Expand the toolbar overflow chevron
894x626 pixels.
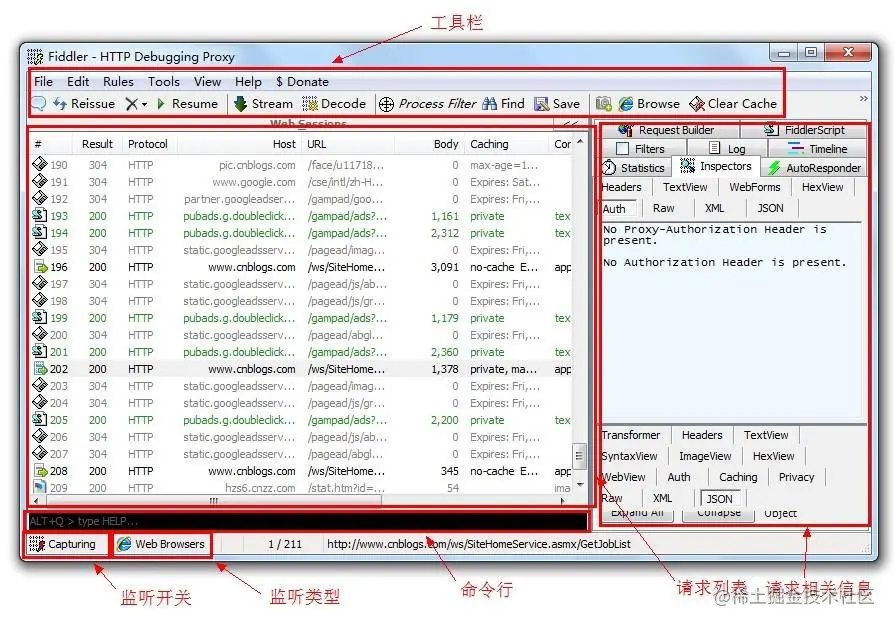(x=864, y=99)
